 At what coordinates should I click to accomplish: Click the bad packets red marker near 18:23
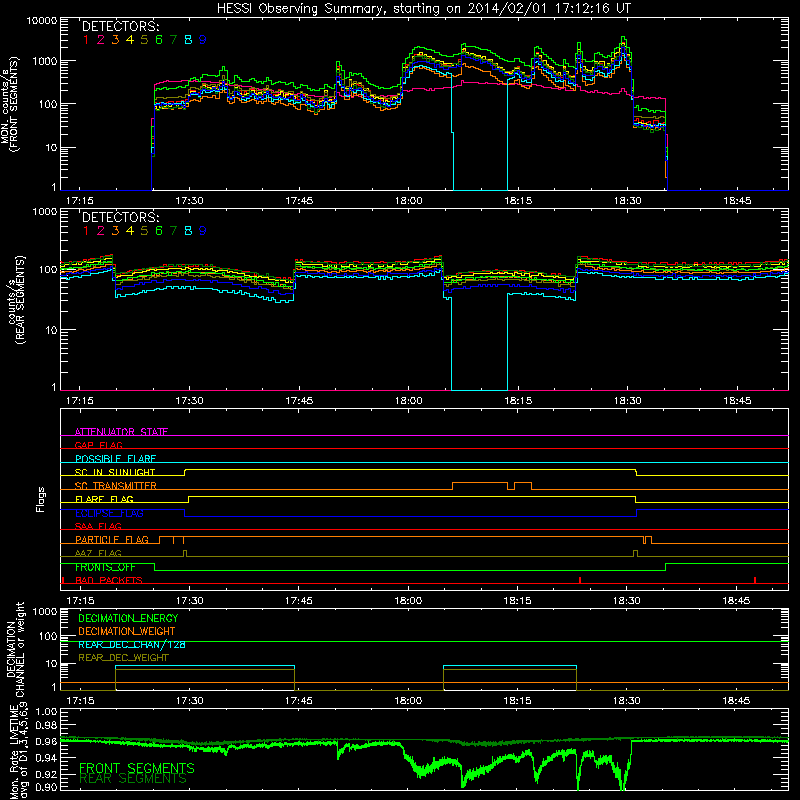coord(580,580)
